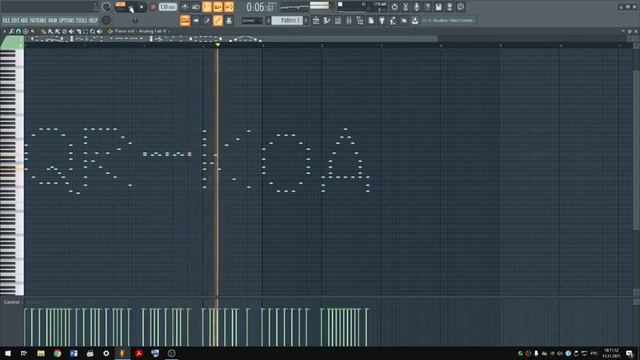This screenshot has width=640, height=360.
Task: Open piano roll wrench Tools menu
Action: [x=11, y=31]
